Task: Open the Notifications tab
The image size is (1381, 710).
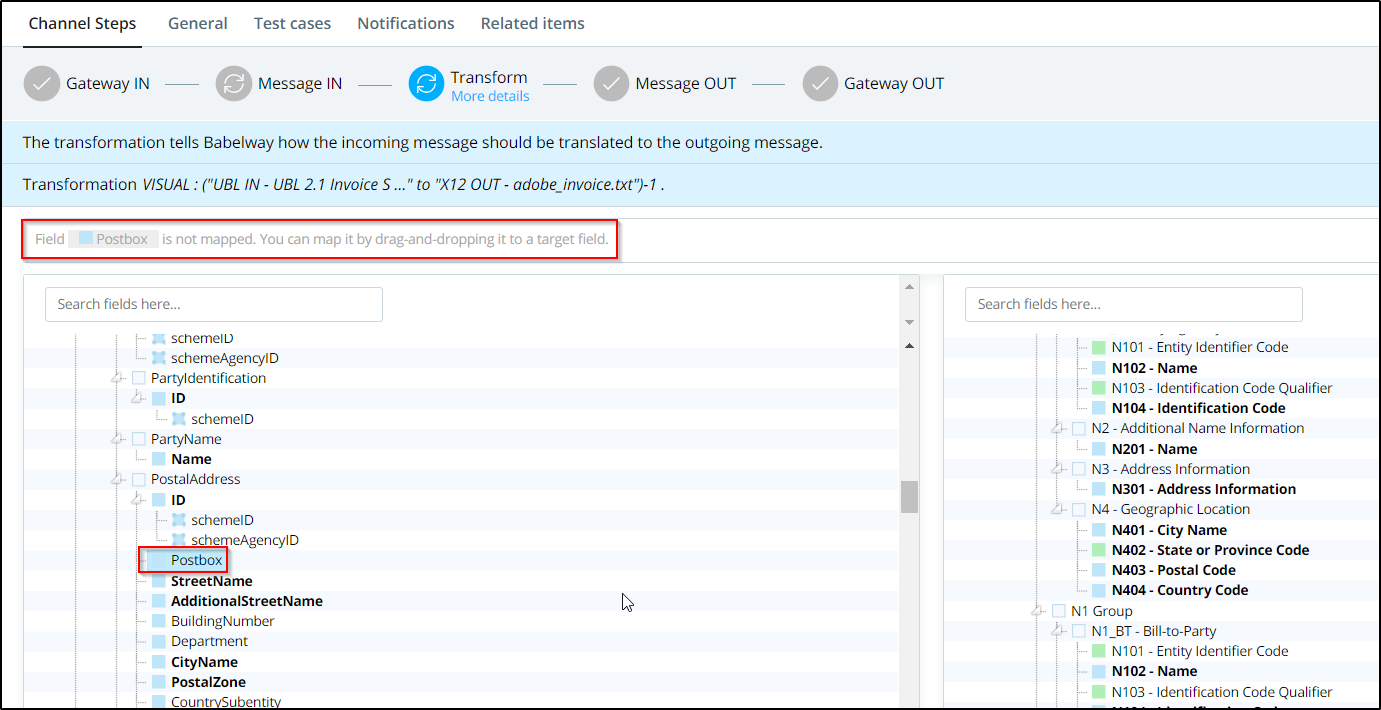Action: pos(405,23)
